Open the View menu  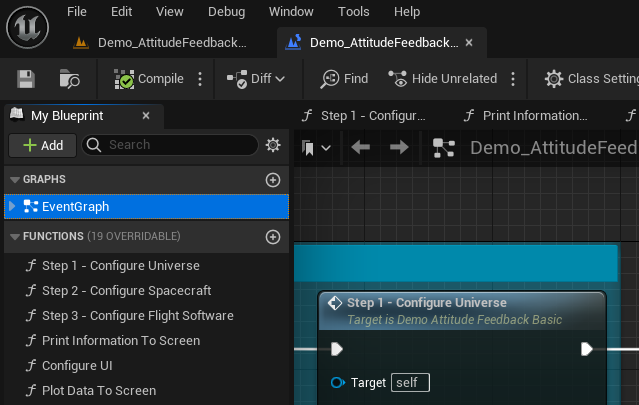tap(170, 11)
